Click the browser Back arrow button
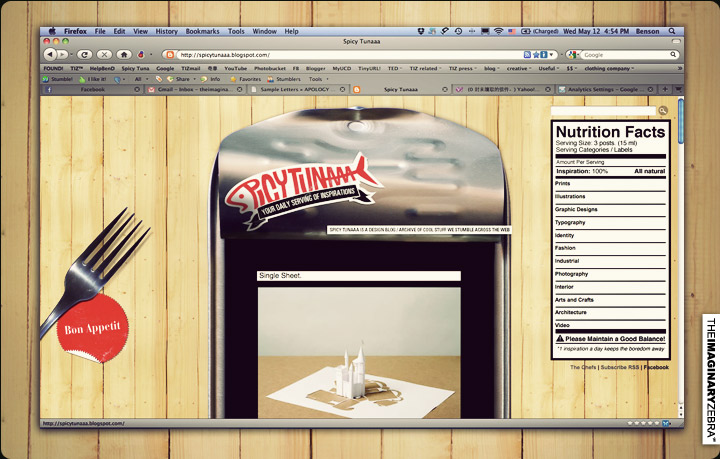Image resolution: width=720 pixels, height=459 pixels. coord(50,54)
